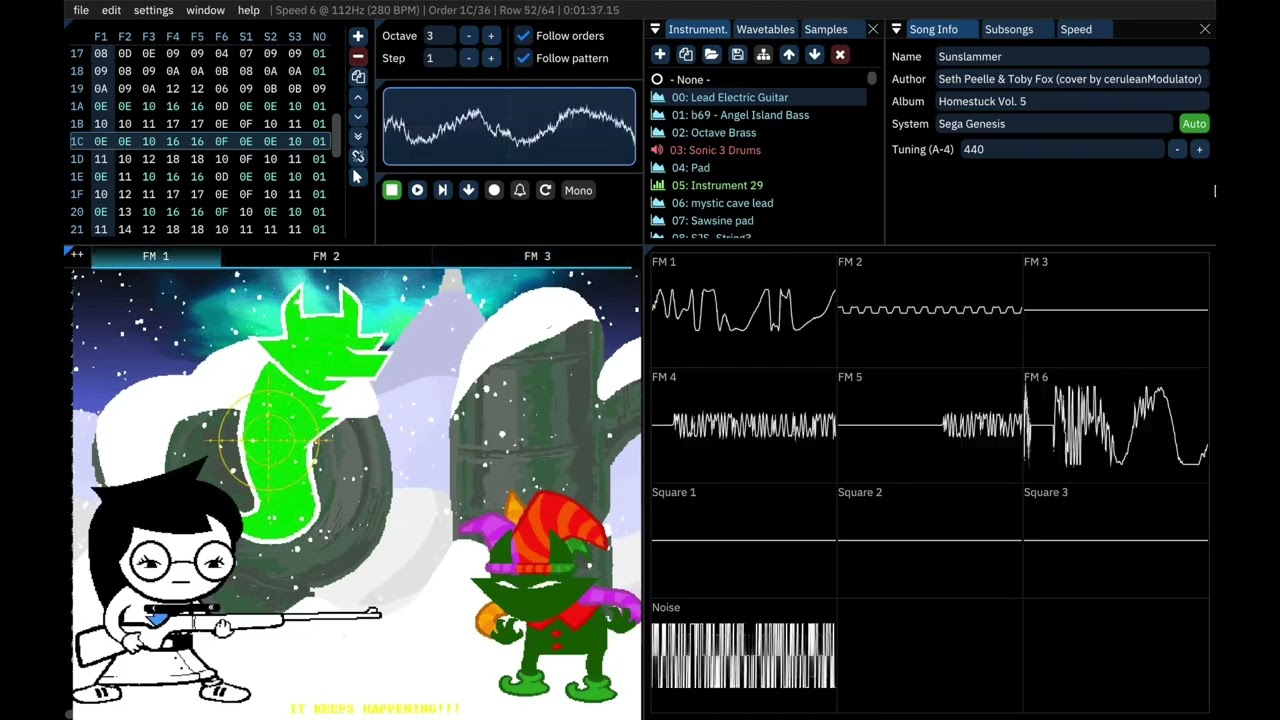Move the instrument up in the list
Screen dimensions: 1280x720
[x=789, y=55]
